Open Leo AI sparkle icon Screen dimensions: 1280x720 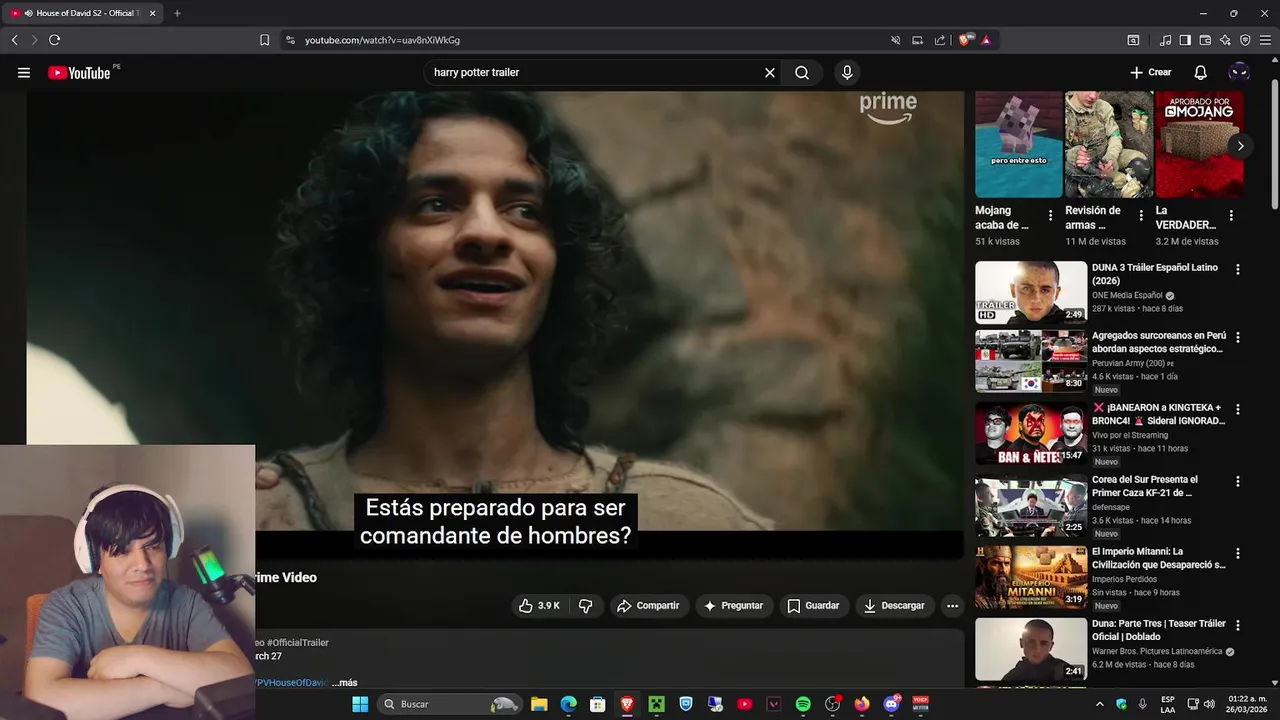(1225, 40)
